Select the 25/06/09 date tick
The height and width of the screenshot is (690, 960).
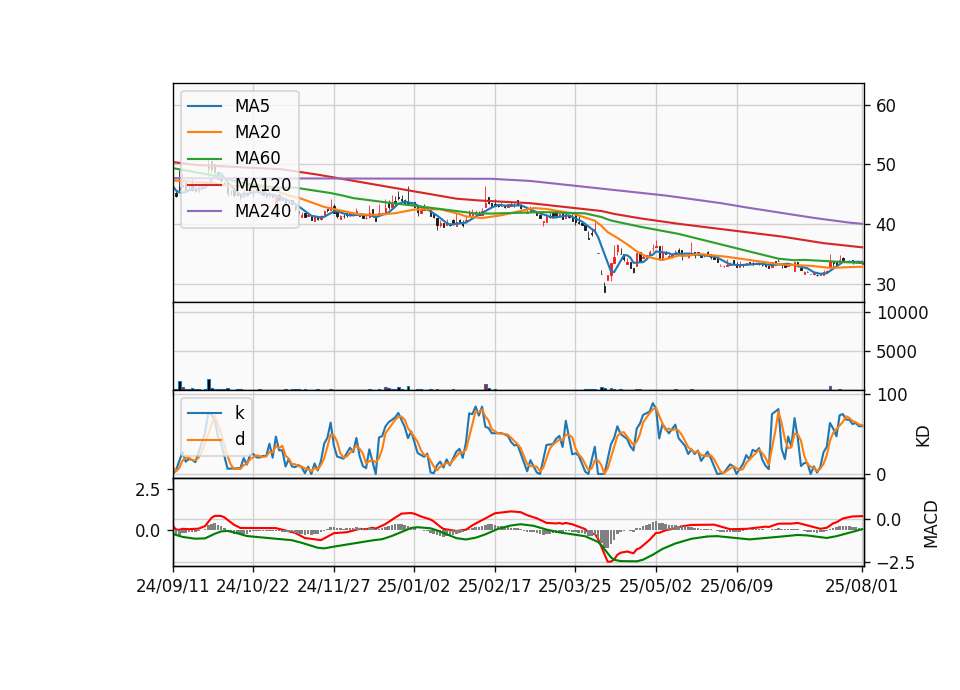coord(737,586)
